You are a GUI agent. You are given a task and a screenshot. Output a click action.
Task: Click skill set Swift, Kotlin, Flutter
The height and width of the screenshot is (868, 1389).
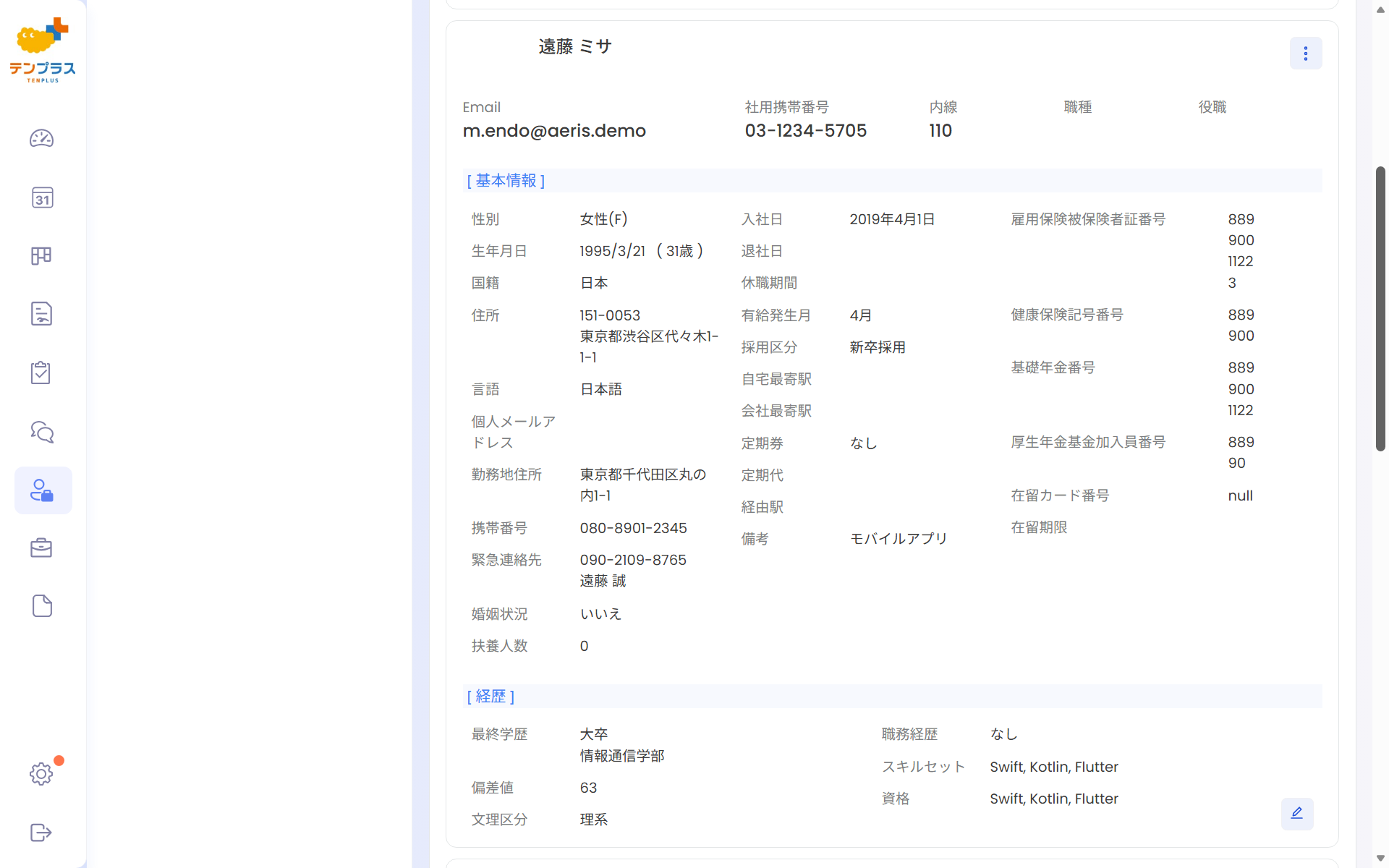(x=1054, y=767)
